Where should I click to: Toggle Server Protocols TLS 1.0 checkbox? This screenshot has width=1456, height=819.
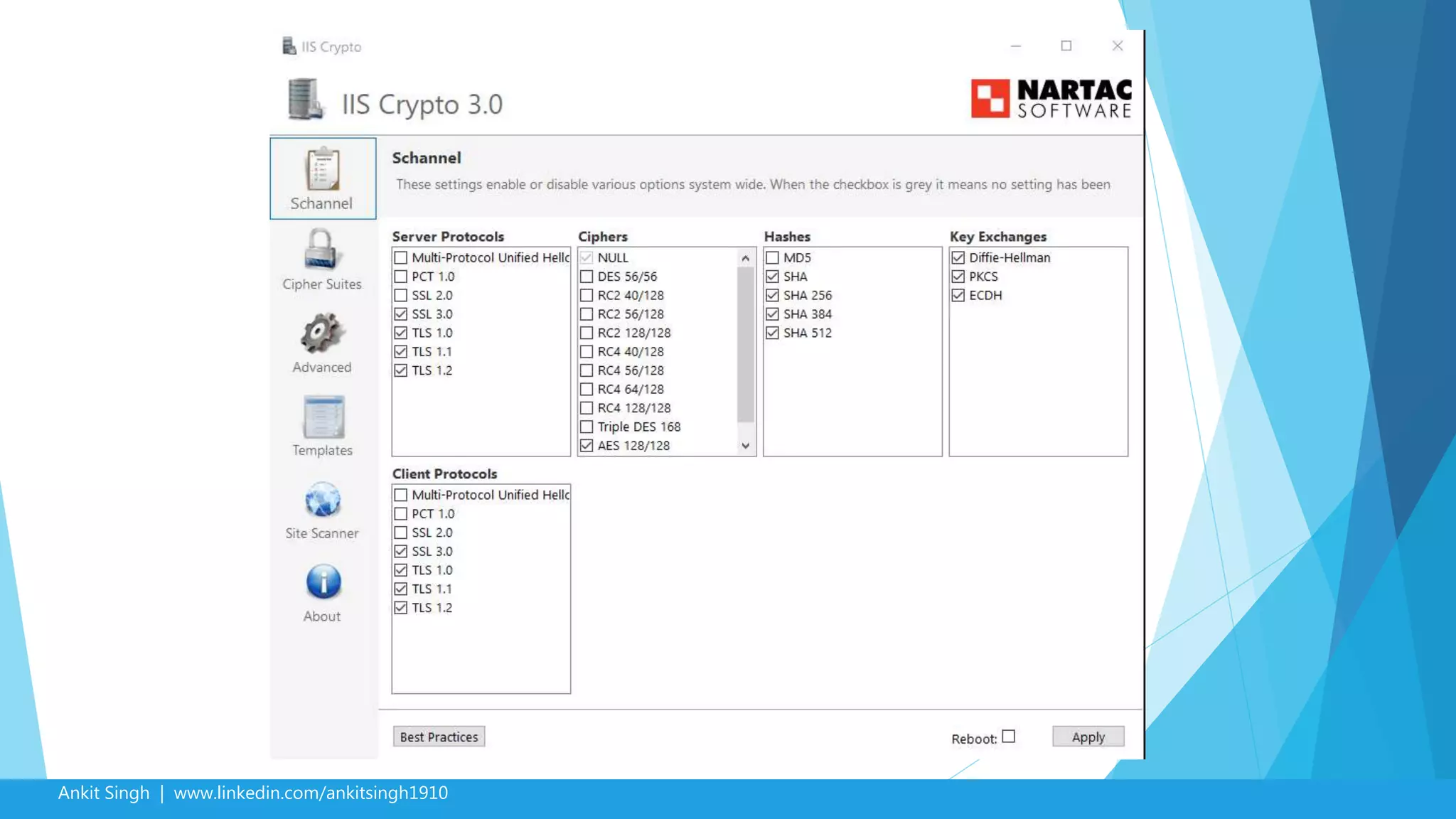(x=401, y=333)
